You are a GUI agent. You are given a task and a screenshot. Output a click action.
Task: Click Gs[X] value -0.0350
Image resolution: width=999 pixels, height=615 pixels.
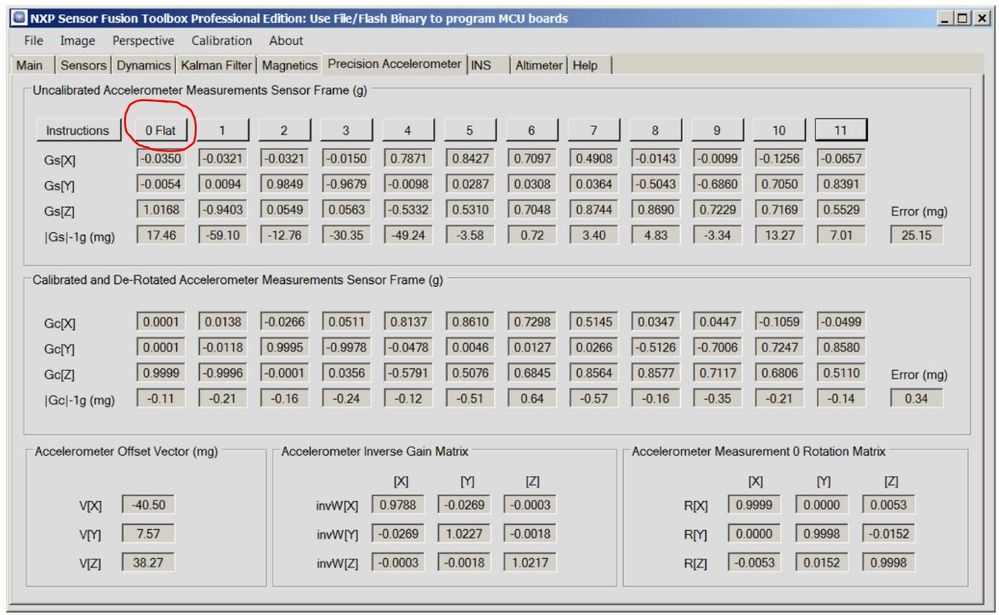(161, 158)
